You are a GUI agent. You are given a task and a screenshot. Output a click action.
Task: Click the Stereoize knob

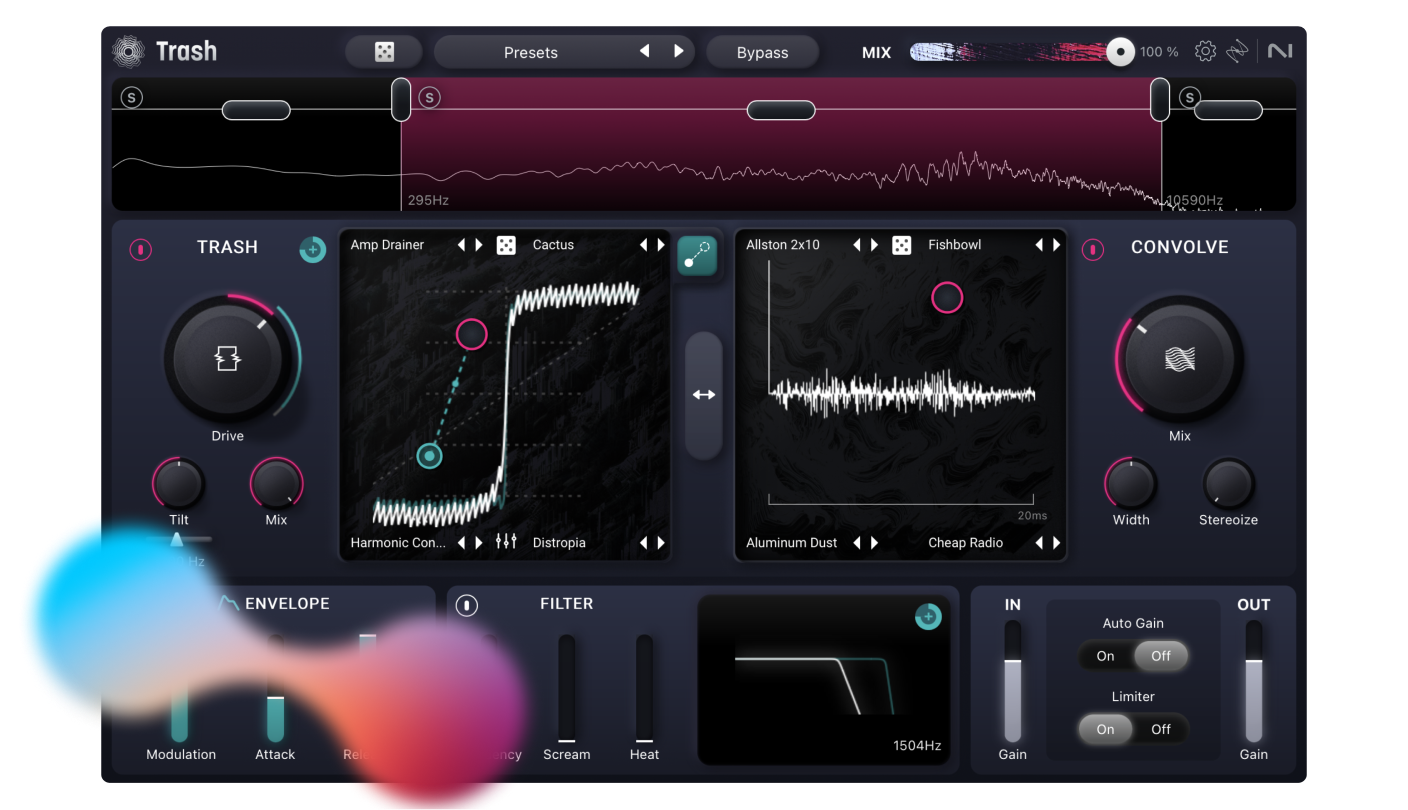(1228, 485)
